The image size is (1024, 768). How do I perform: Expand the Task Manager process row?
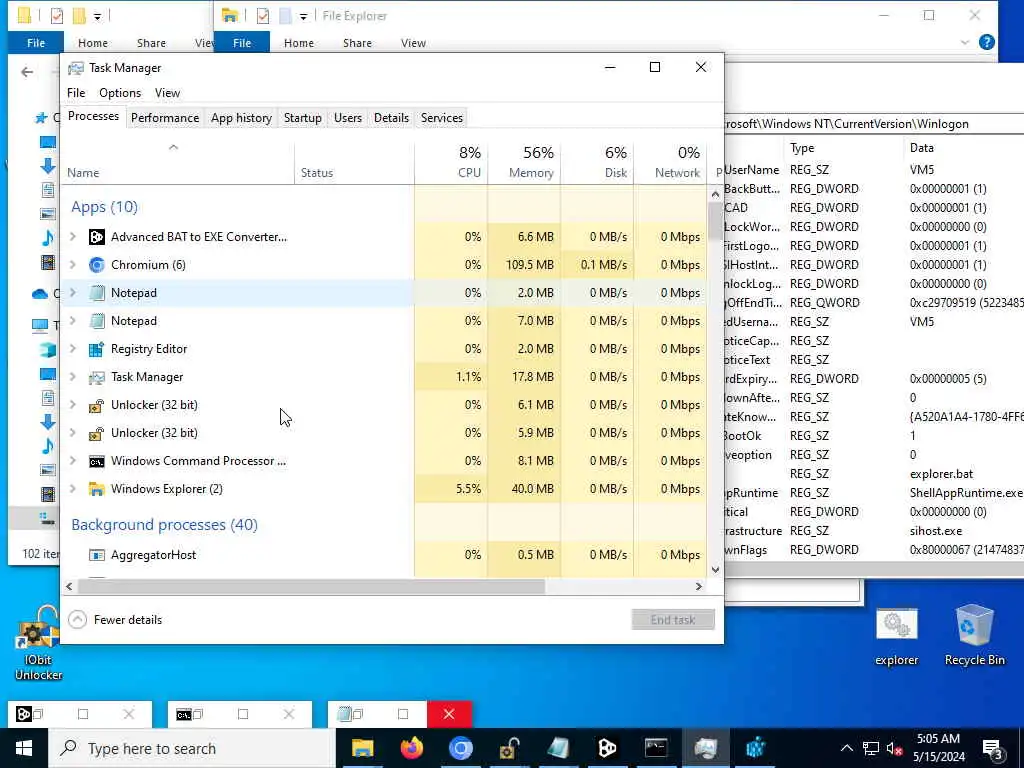[73, 377]
